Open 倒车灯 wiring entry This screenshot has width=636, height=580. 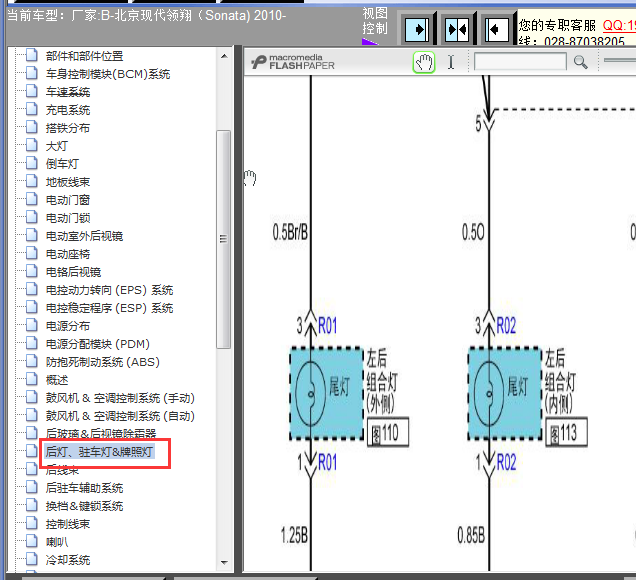[x=62, y=164]
